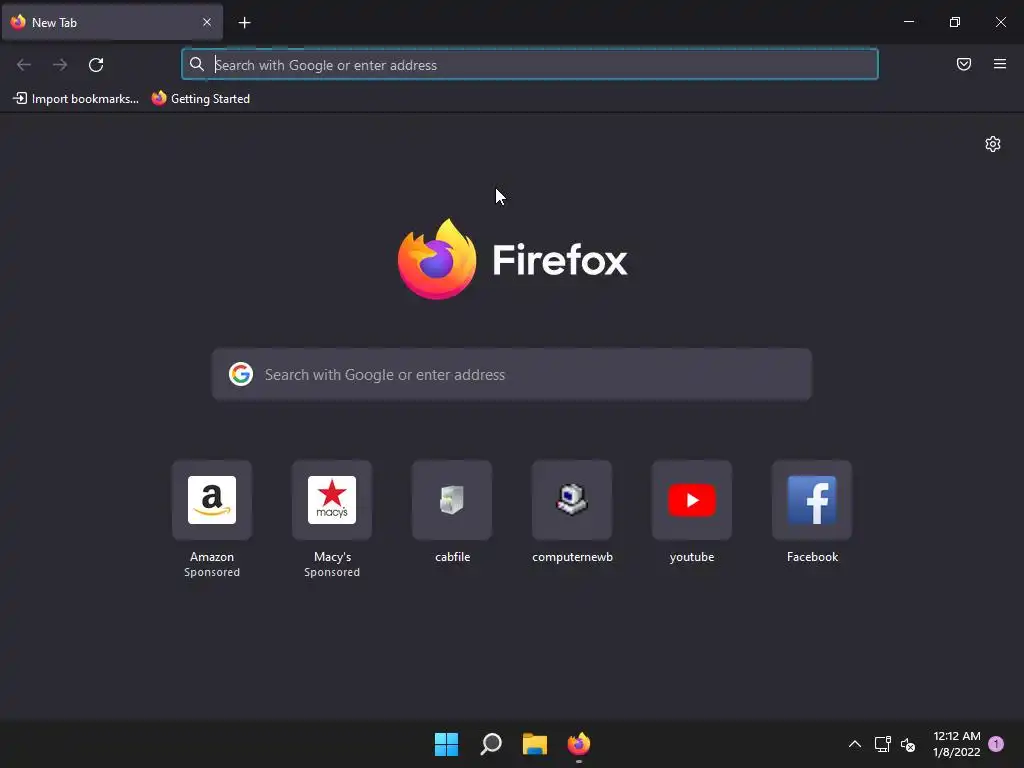Image resolution: width=1024 pixels, height=768 pixels.
Task: Close the New Tab tab
Action: coord(207,22)
